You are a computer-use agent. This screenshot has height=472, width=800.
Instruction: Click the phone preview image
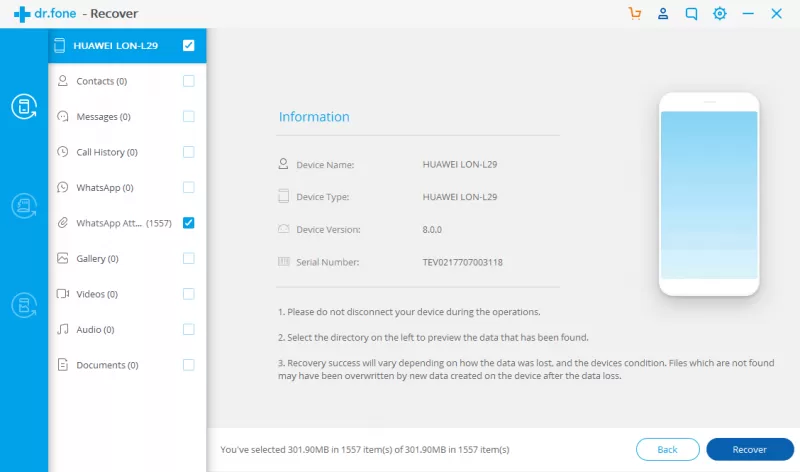click(709, 194)
